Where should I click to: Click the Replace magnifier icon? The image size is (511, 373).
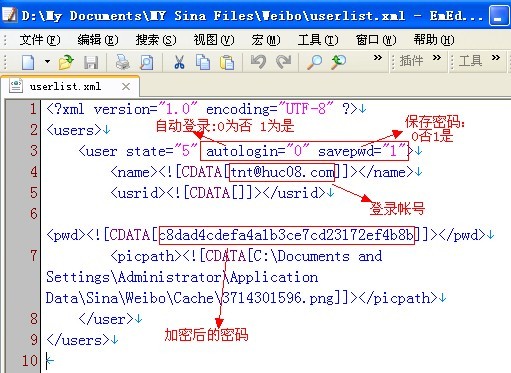coord(338,62)
